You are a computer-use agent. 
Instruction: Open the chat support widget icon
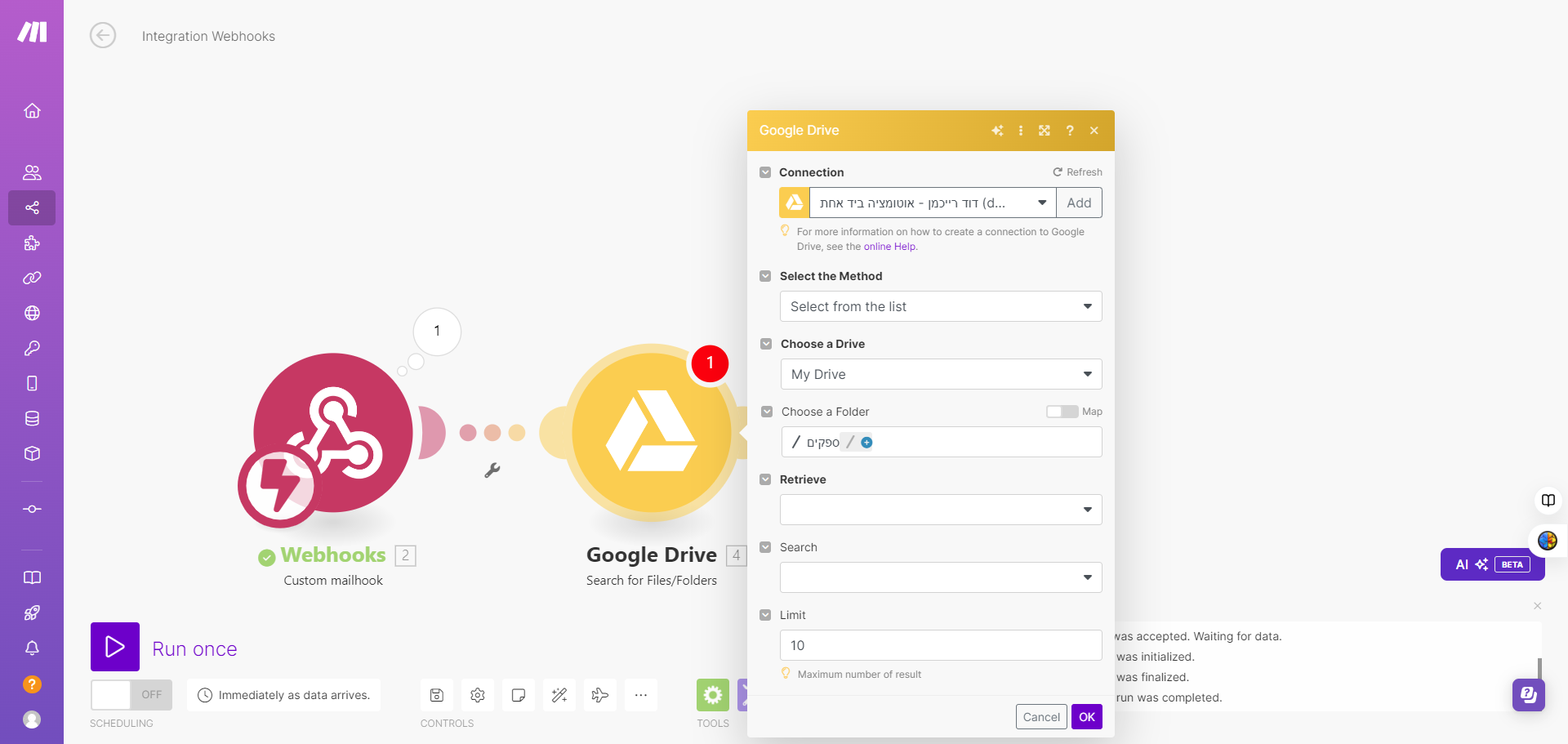click(1528, 695)
